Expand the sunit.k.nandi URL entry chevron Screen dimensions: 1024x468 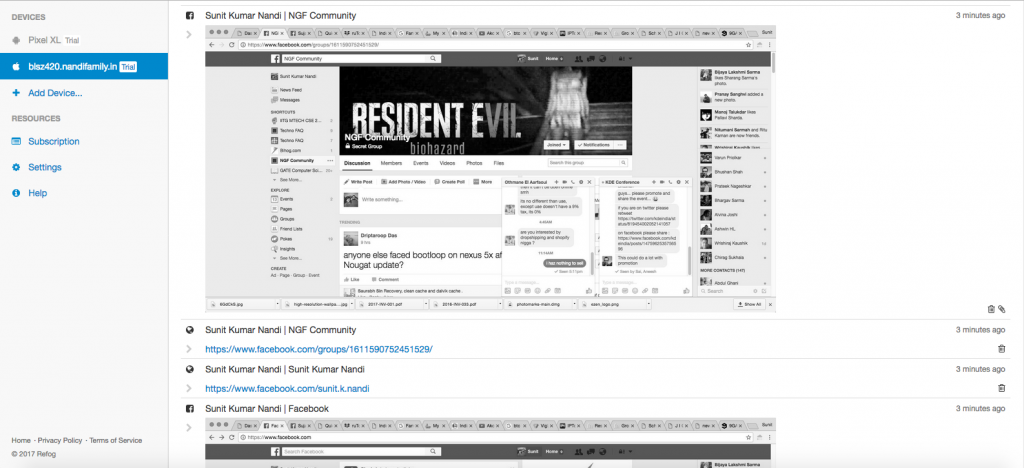click(189, 388)
